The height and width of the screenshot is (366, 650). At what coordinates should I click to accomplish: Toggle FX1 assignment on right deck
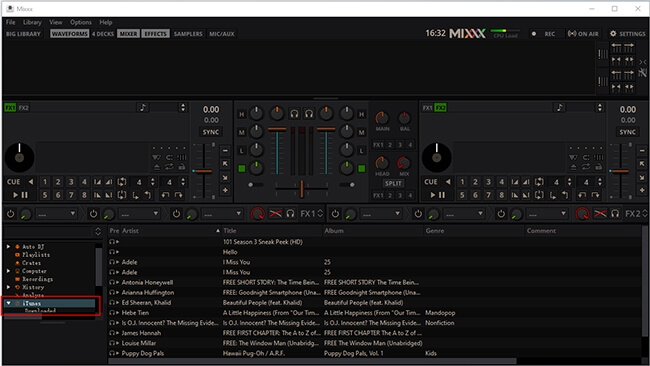point(427,108)
